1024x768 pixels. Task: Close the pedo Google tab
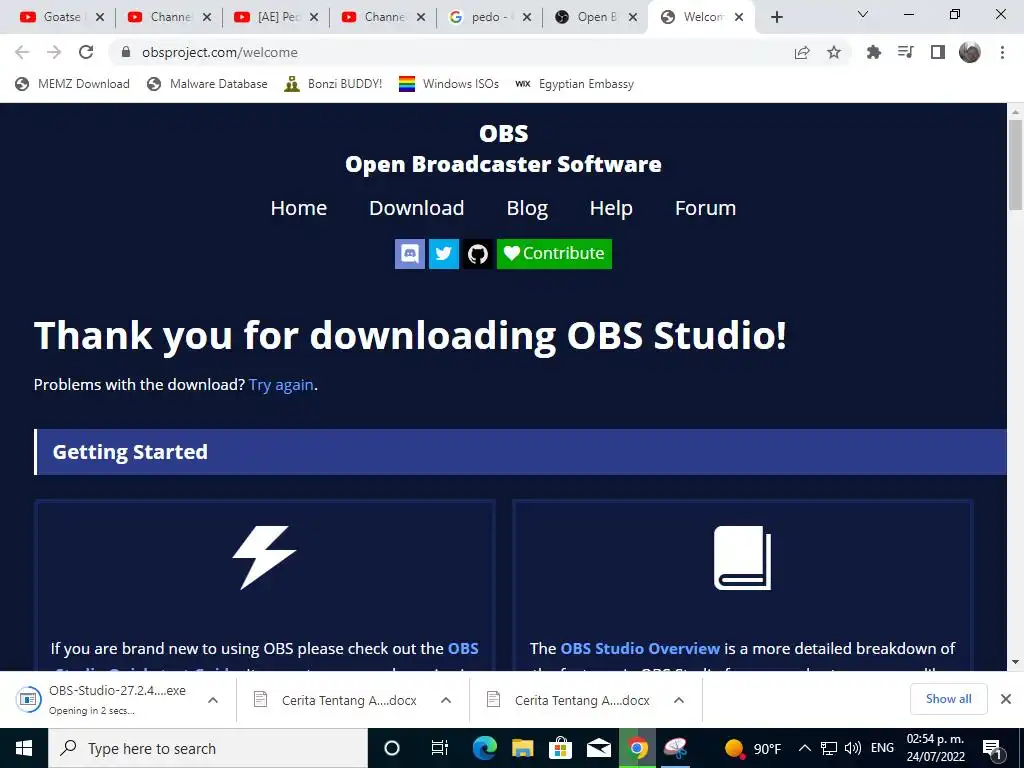pos(527,18)
